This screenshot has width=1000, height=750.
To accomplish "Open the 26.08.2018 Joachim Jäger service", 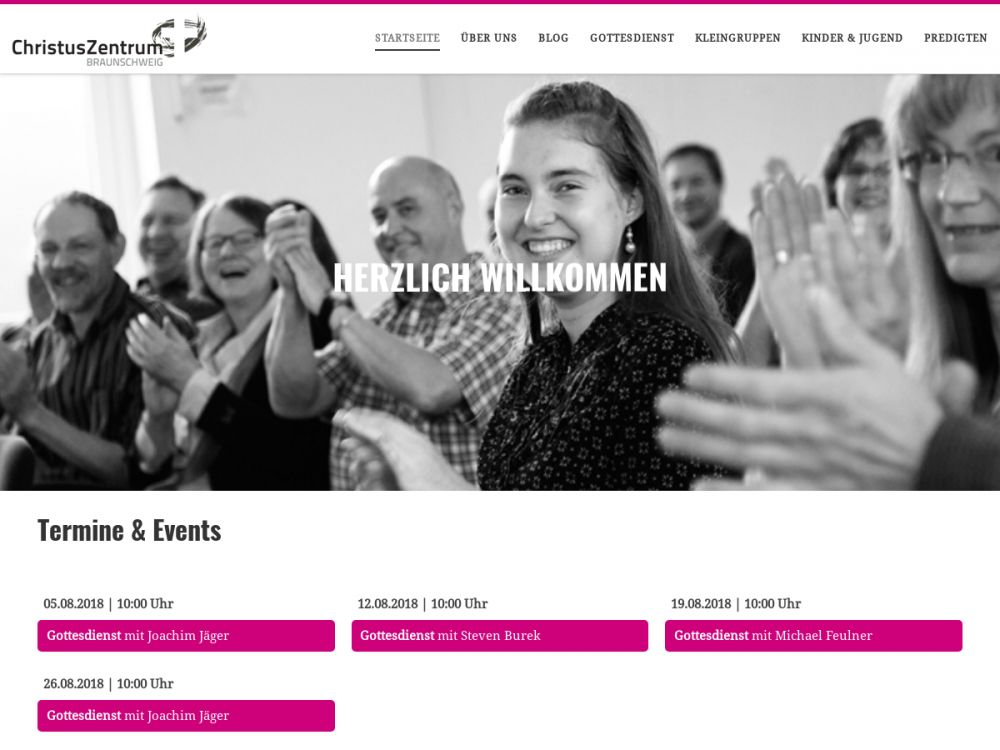I will pos(186,716).
